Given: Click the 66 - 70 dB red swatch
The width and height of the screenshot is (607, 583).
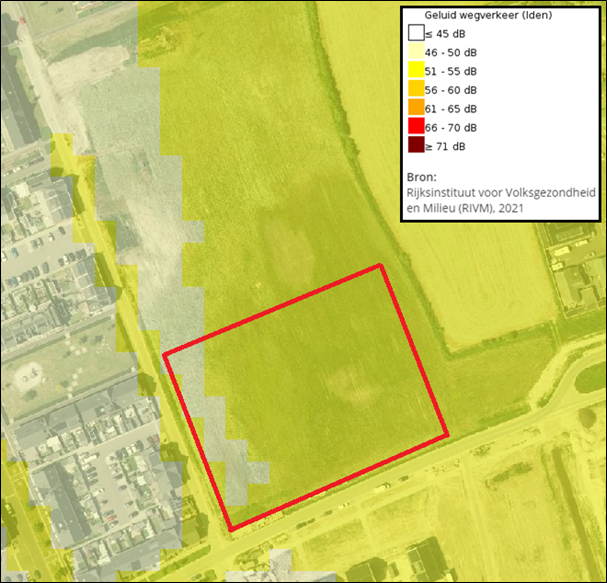Looking at the screenshot, I should (416, 127).
